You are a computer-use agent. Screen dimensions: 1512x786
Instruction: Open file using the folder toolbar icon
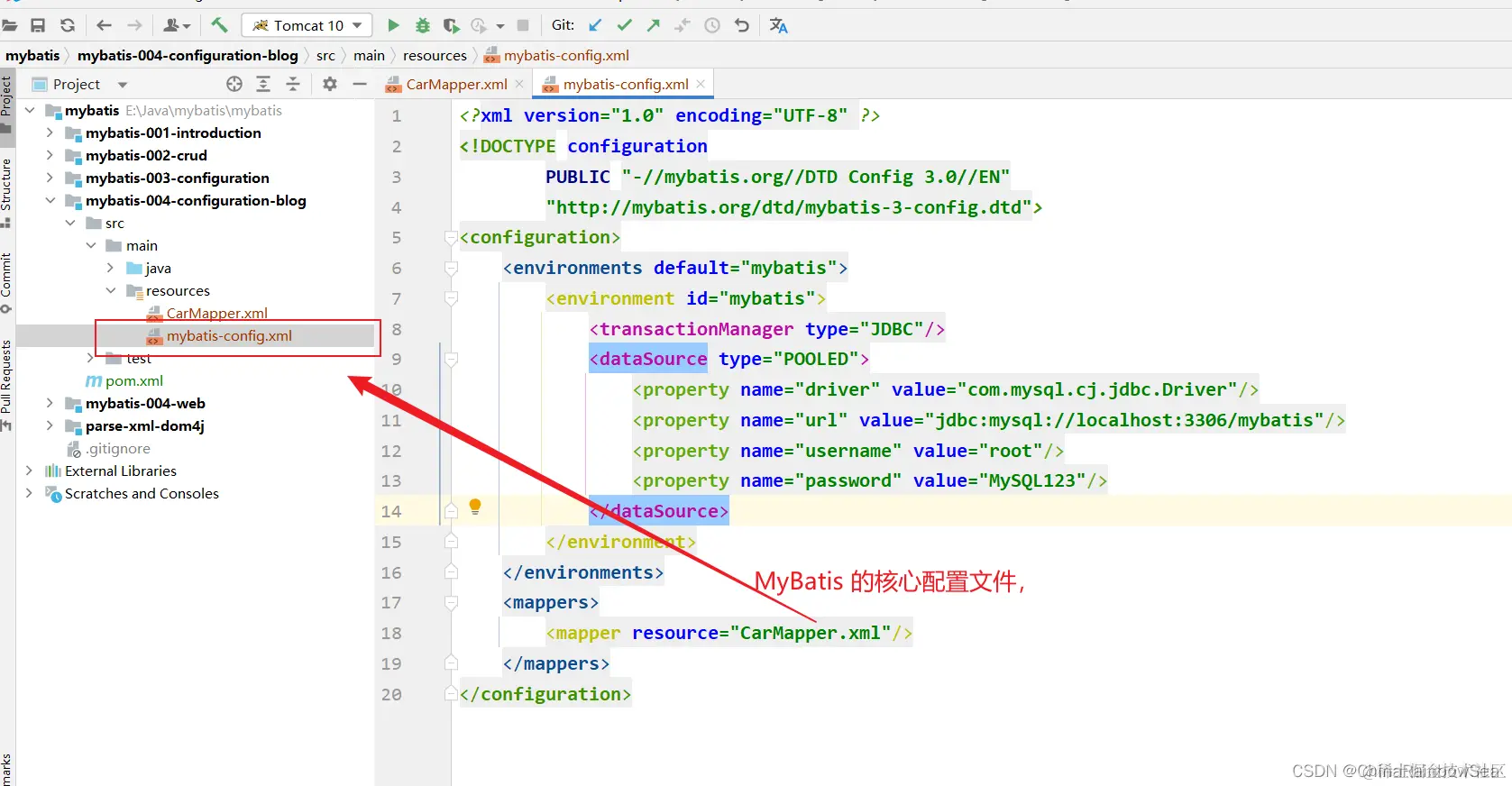[10, 25]
